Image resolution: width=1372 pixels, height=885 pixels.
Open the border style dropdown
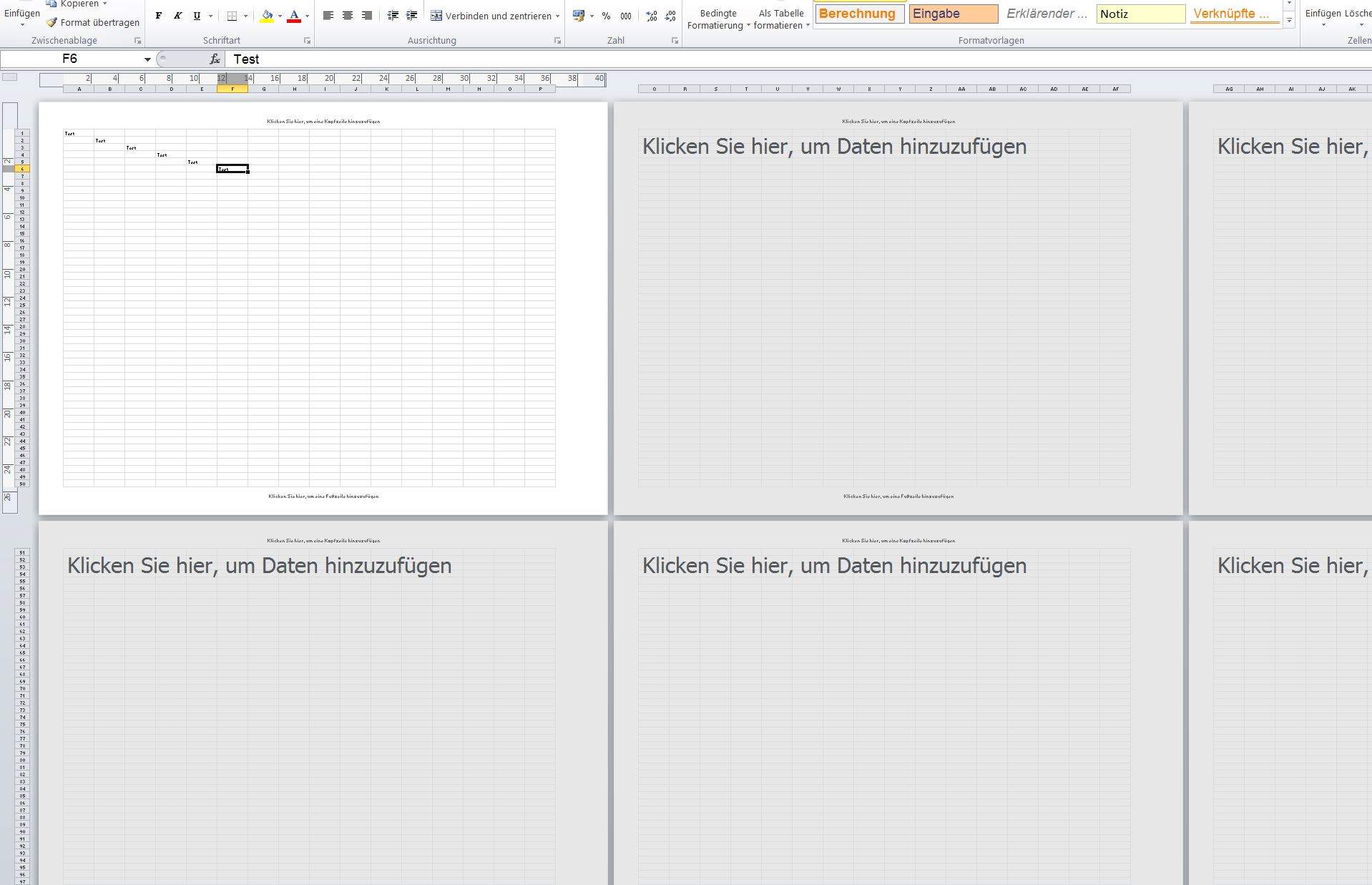coord(247,16)
